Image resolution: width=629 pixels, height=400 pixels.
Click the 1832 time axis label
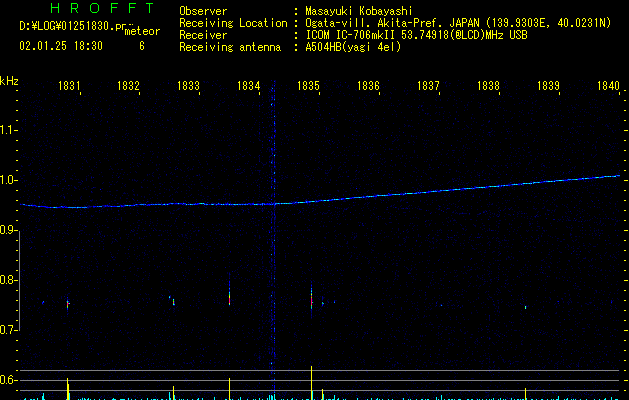(x=128, y=86)
